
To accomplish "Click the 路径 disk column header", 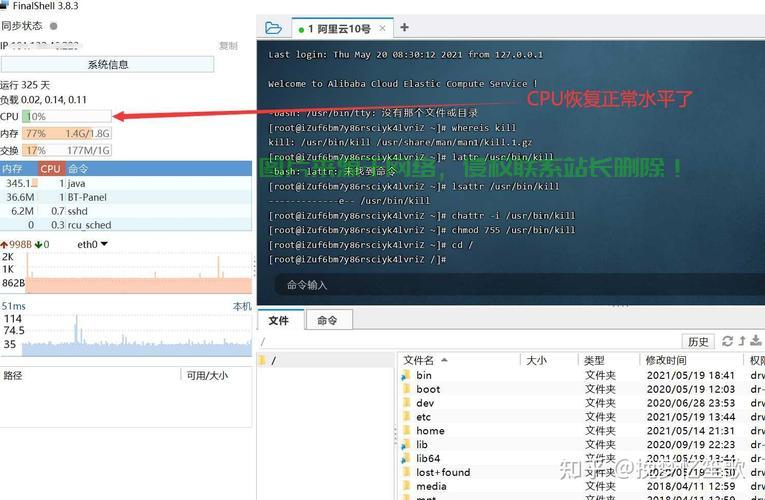I will point(90,375).
